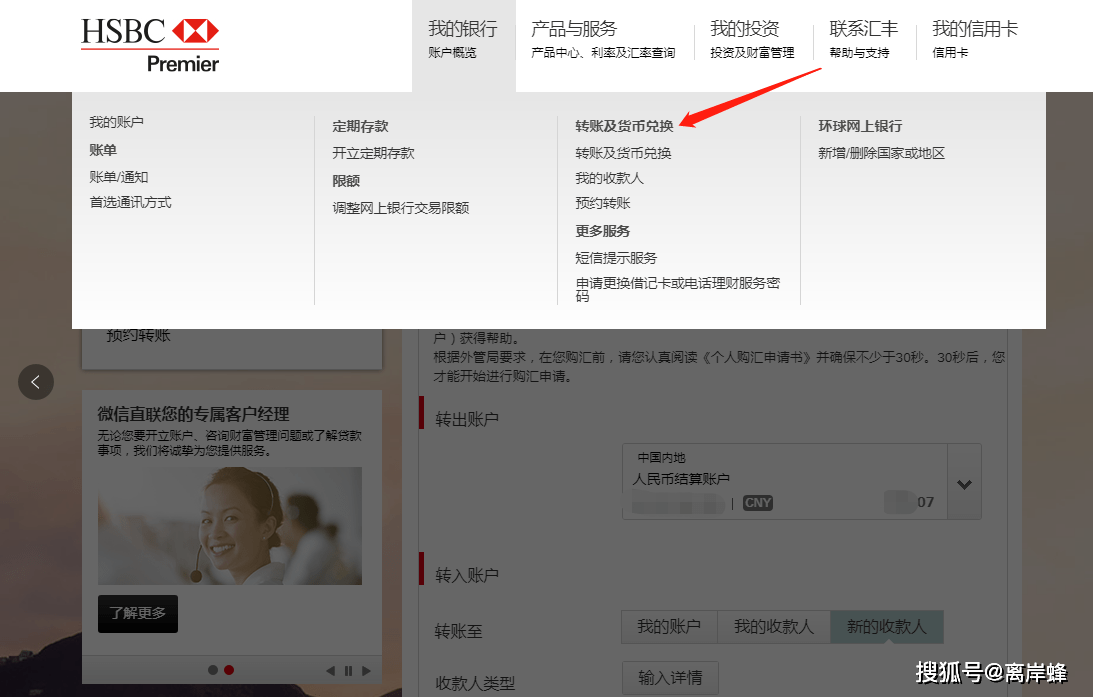Viewport: 1093px width, 697px height.
Task: Click carousel previous triangle icon
Action: point(330,671)
